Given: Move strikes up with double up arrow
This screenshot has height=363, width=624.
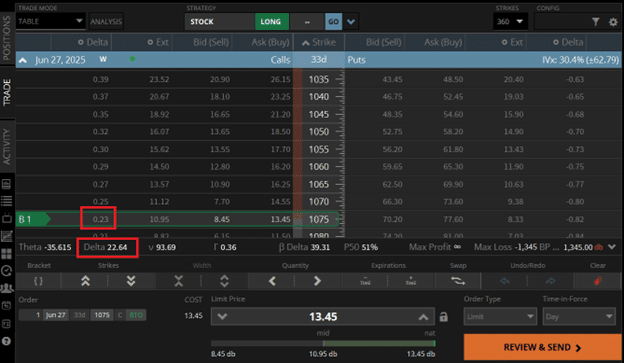Looking at the screenshot, I should pyautogui.click(x=85, y=281).
